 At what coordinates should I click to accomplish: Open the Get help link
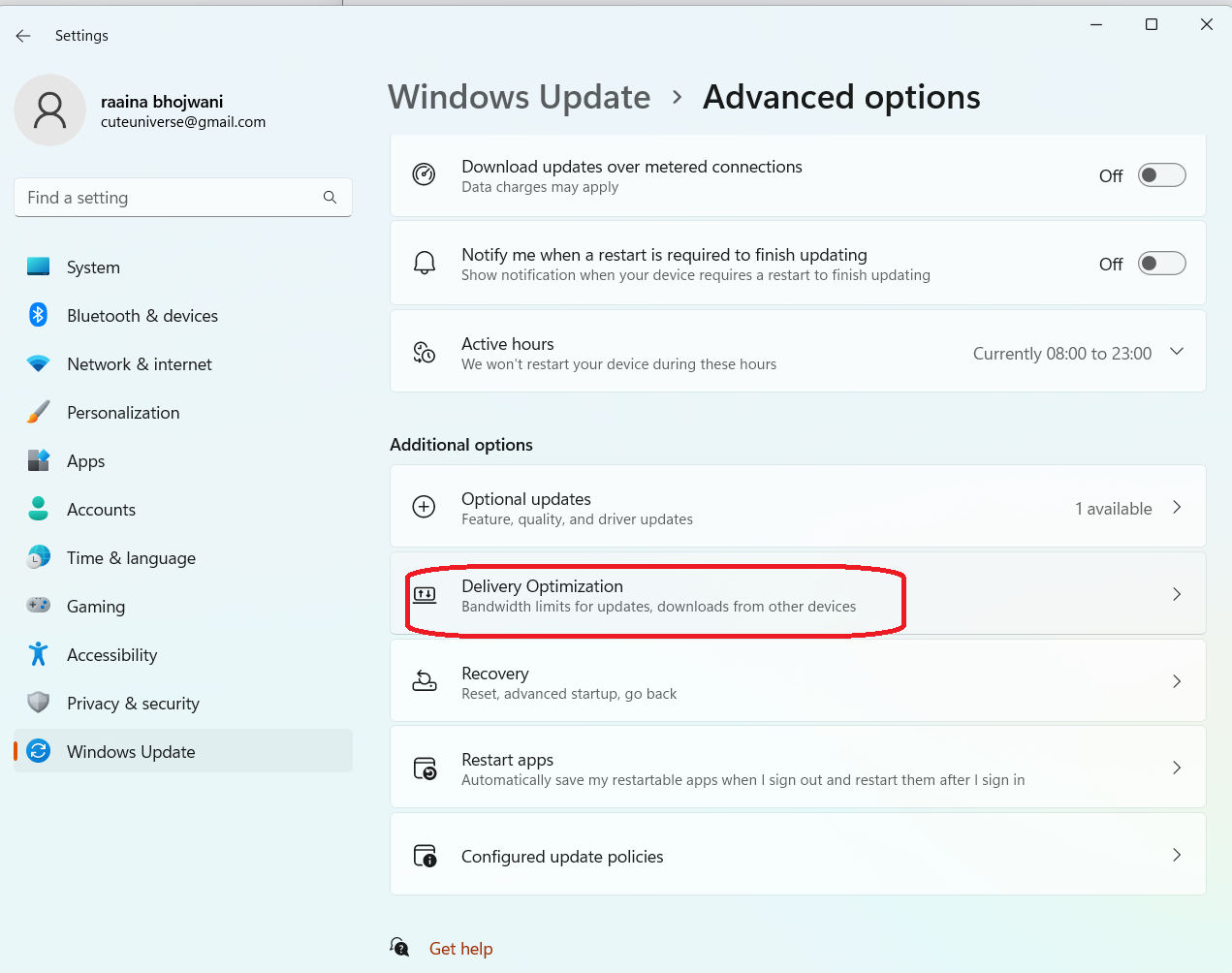[x=460, y=949]
